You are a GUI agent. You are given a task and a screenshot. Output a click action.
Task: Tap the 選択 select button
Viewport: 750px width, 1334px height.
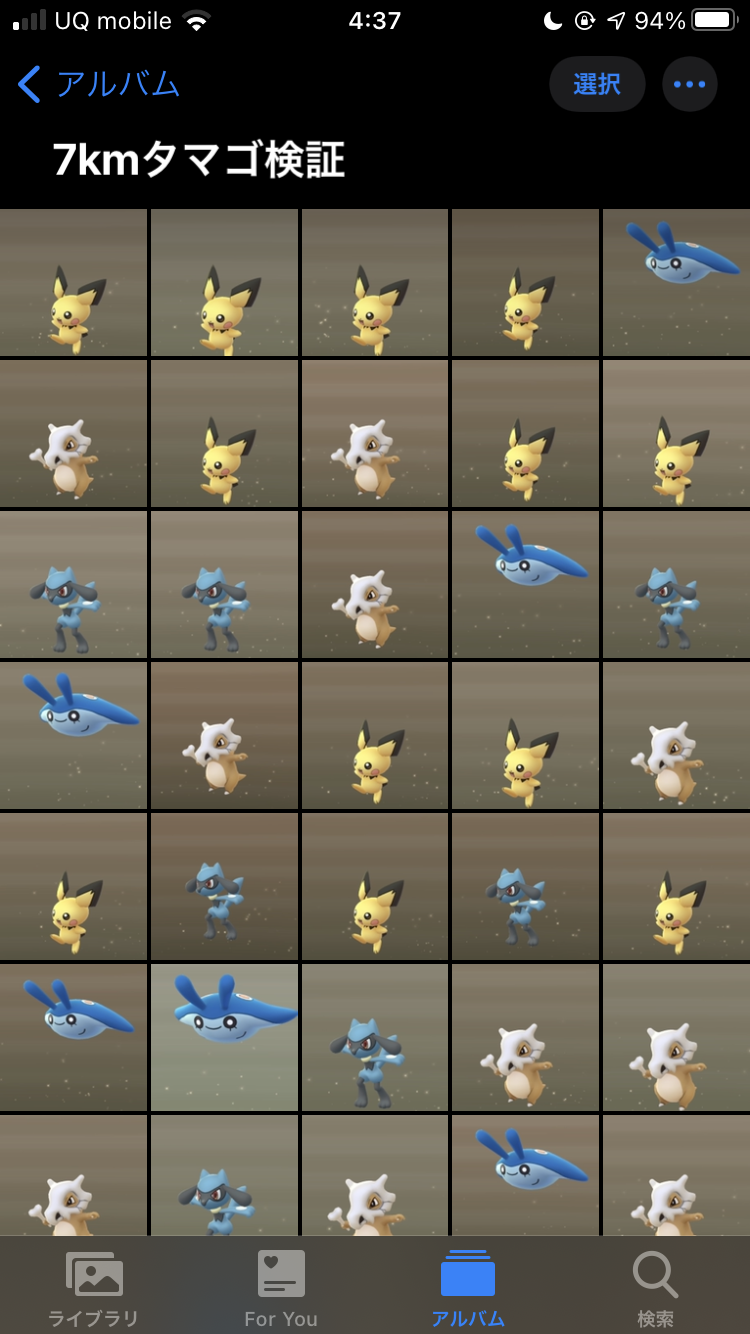[597, 84]
